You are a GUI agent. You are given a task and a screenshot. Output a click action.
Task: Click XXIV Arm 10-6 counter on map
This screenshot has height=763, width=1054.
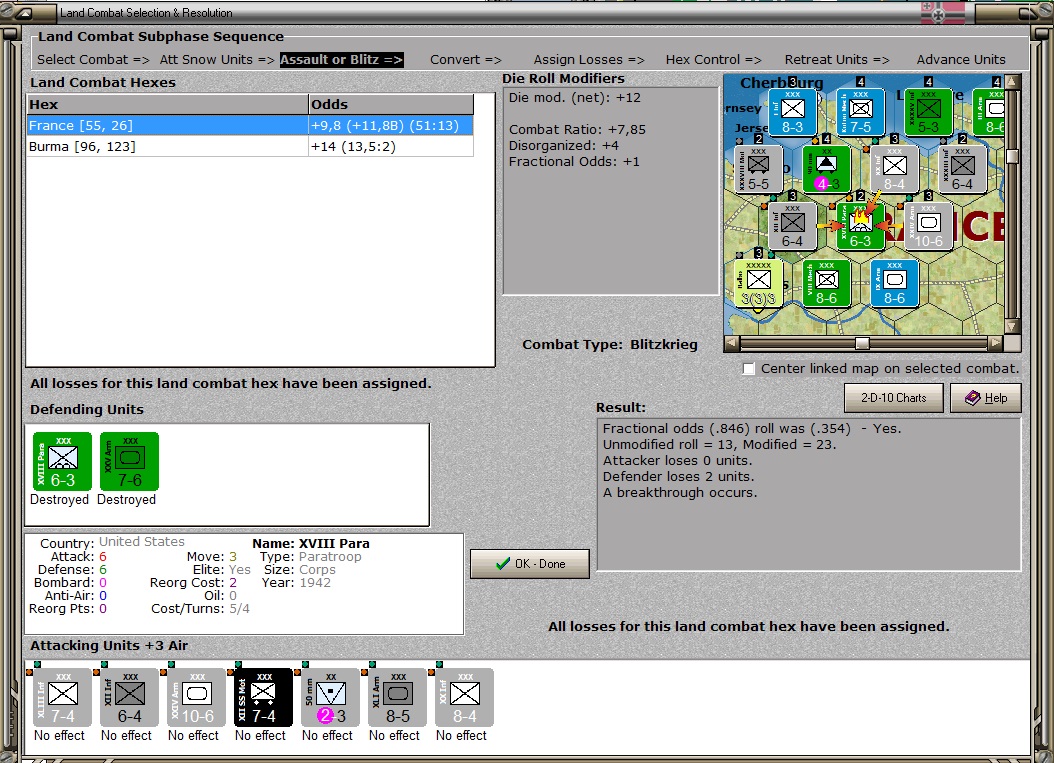[928, 226]
